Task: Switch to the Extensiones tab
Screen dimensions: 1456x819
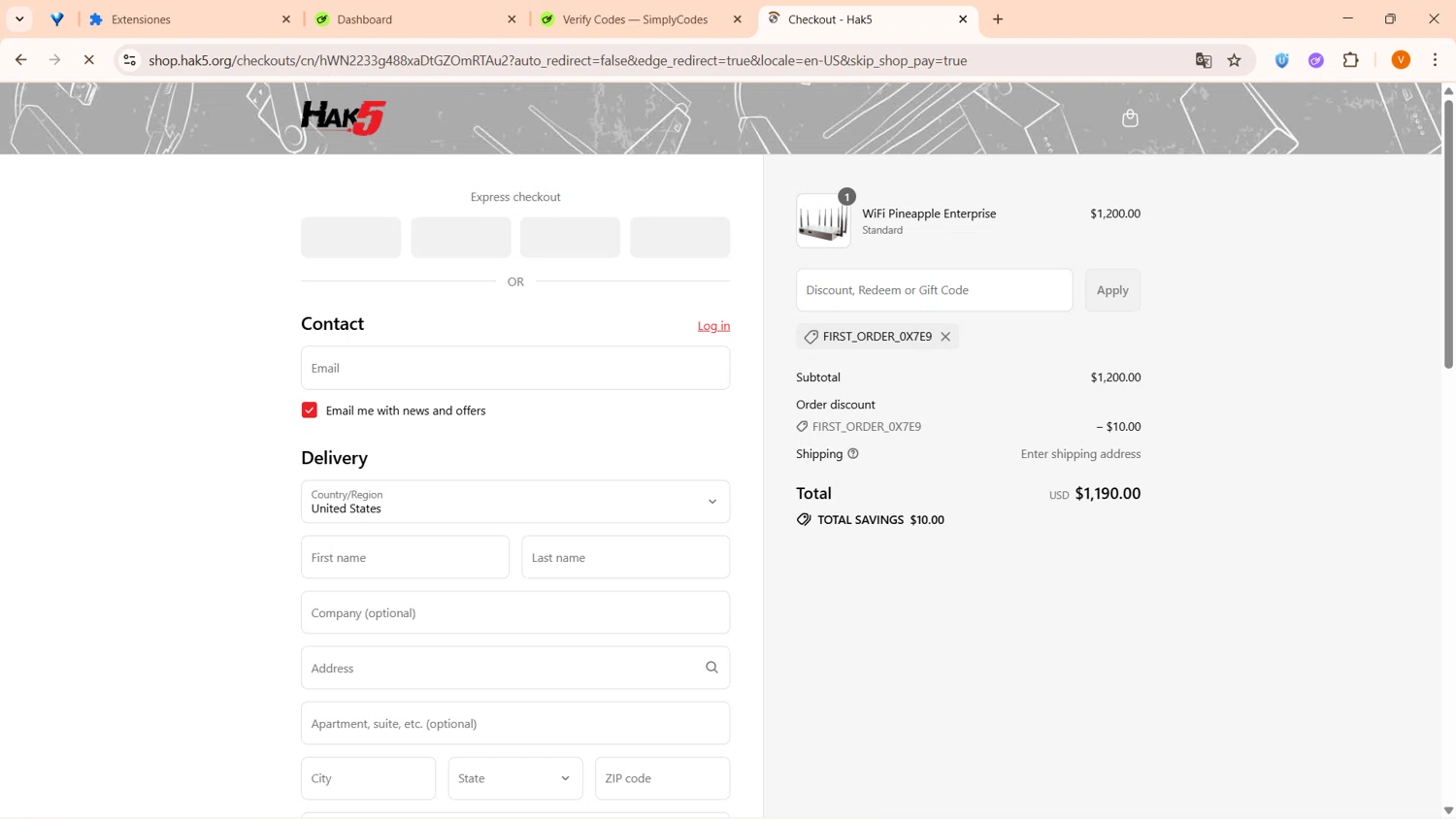Action: tap(189, 19)
